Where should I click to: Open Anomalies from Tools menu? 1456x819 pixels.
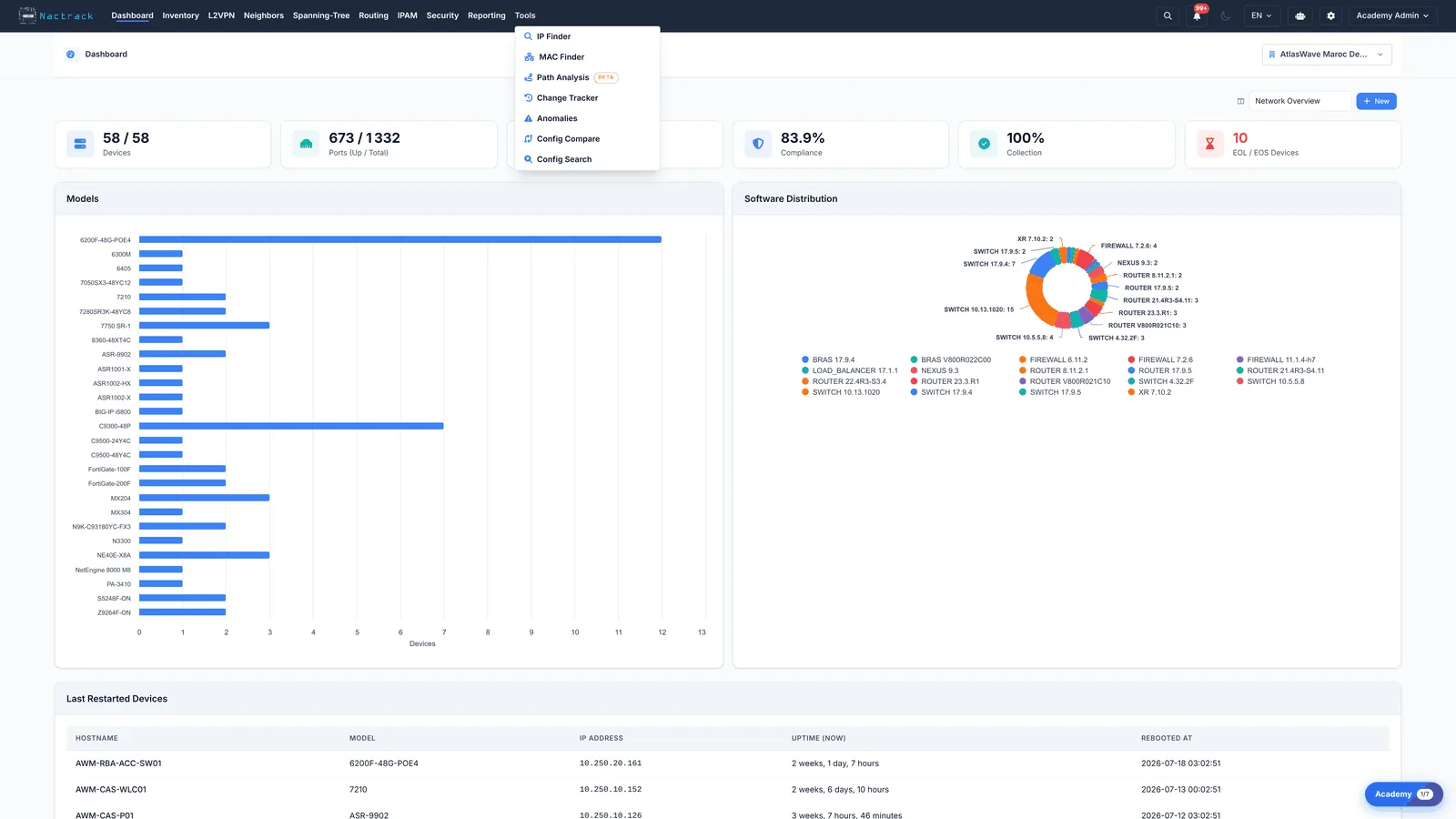[x=587, y=118]
